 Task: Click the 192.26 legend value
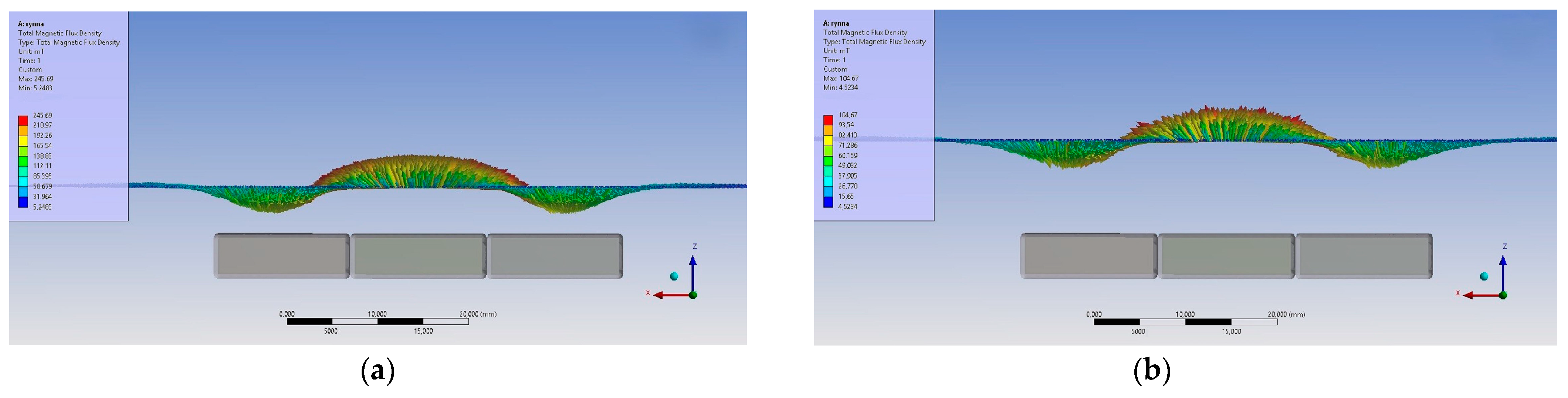point(42,136)
